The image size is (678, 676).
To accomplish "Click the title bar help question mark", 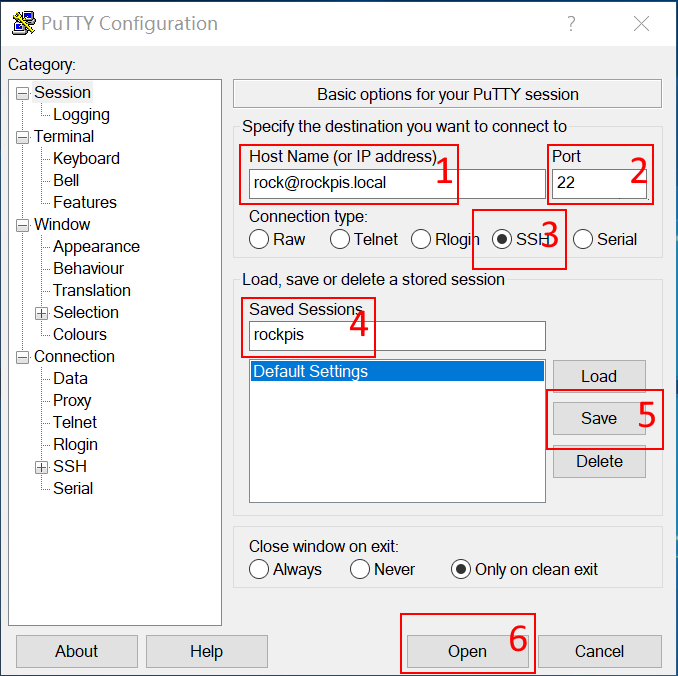I will (x=571, y=24).
